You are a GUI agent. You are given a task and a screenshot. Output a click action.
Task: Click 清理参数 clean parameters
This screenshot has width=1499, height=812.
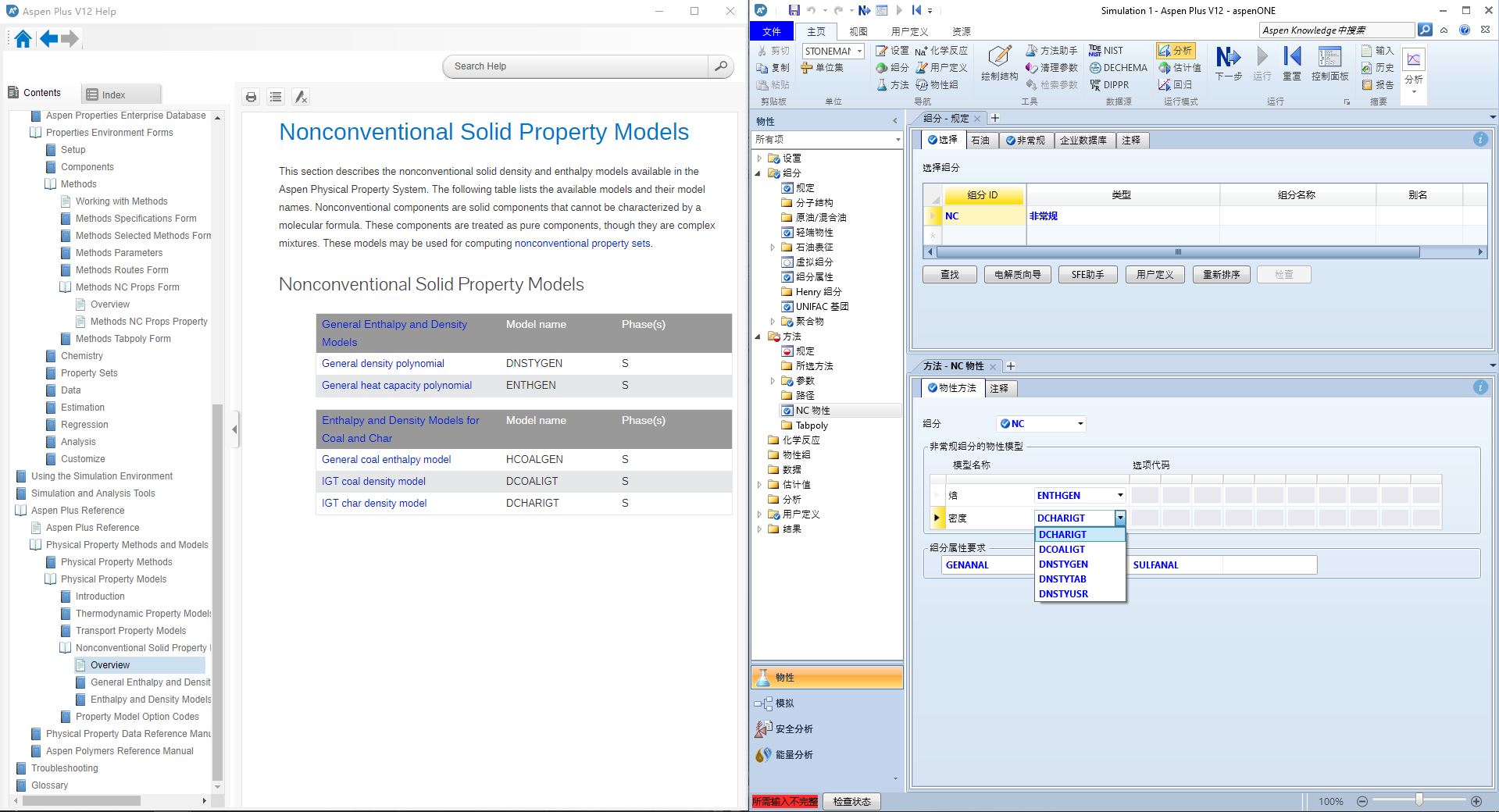(1052, 68)
